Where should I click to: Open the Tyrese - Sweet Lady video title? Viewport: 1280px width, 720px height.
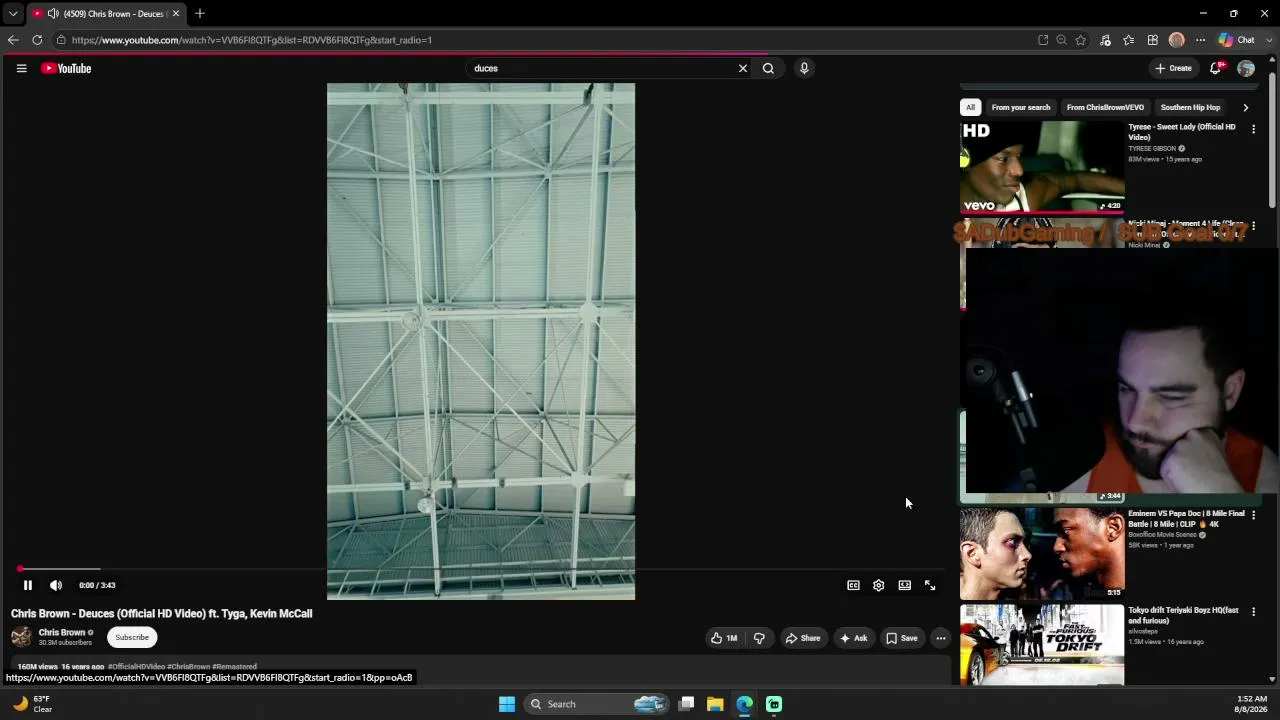coord(1182,132)
